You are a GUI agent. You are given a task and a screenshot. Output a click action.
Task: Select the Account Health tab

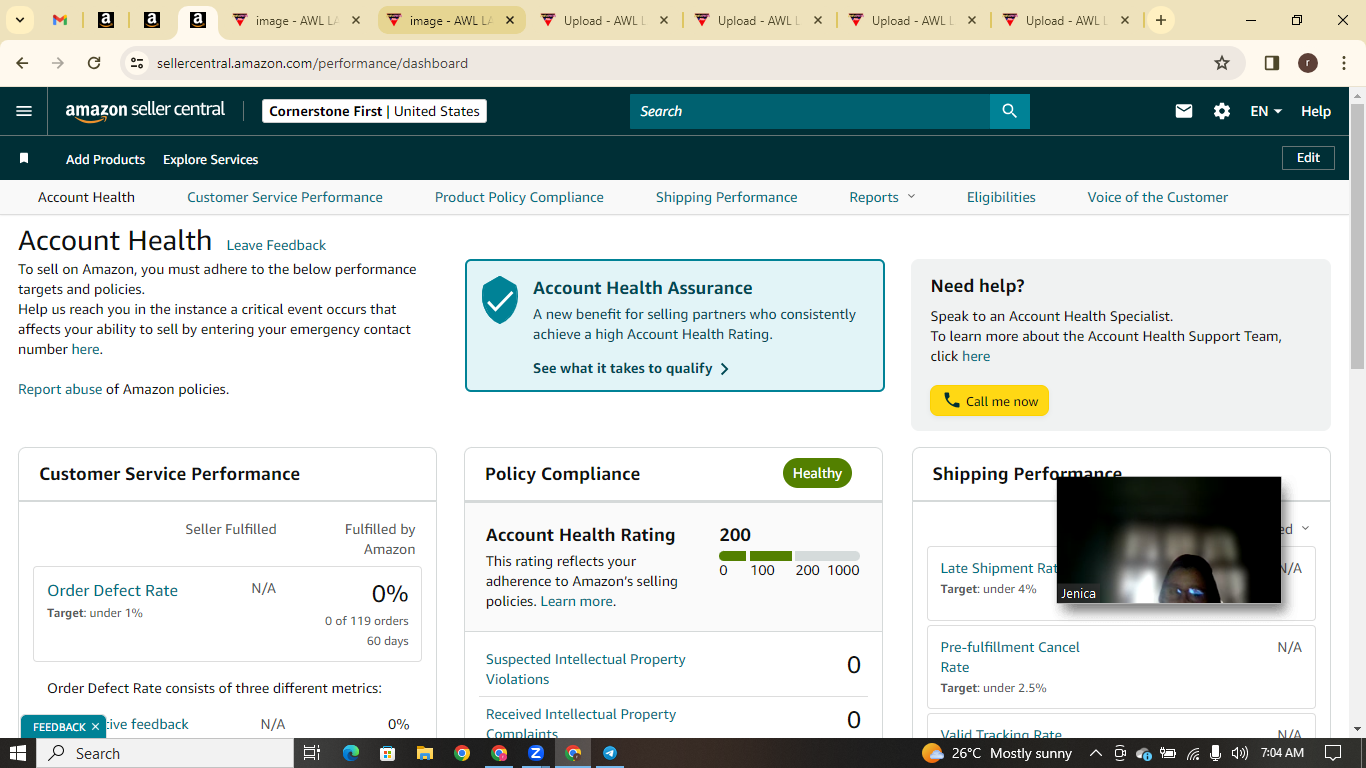click(x=86, y=197)
